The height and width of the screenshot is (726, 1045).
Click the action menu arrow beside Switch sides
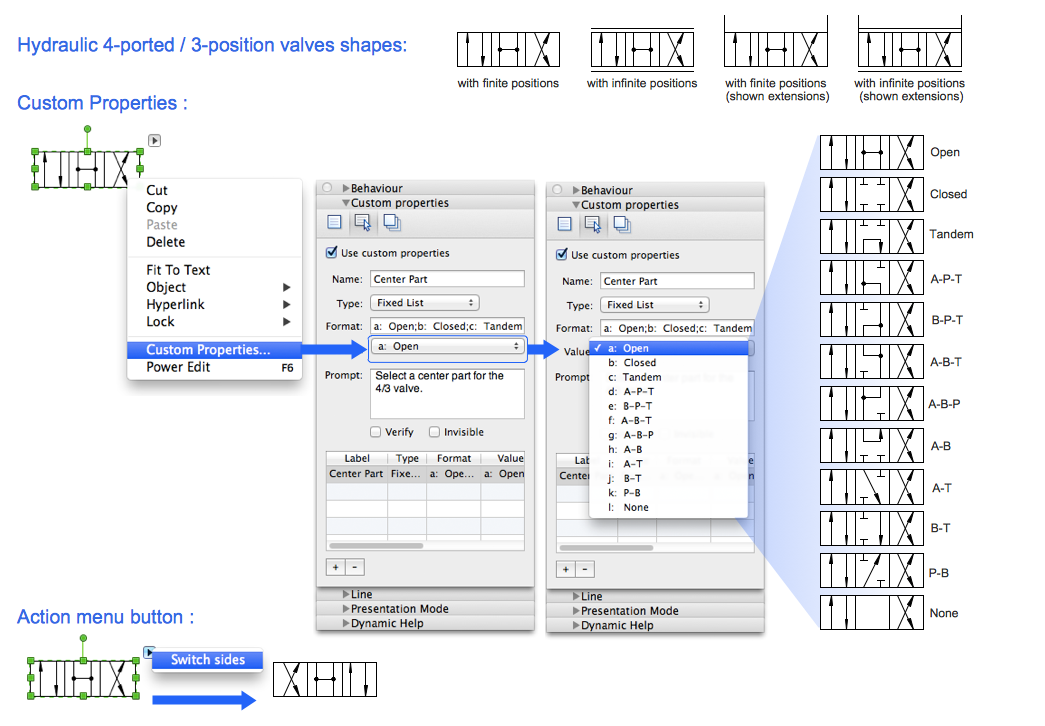(x=149, y=652)
